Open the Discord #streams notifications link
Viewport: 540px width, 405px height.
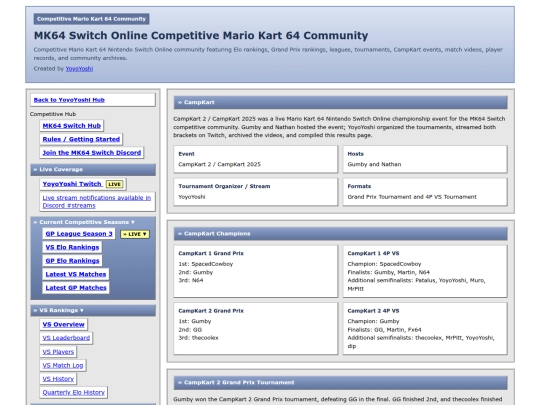coord(97,201)
